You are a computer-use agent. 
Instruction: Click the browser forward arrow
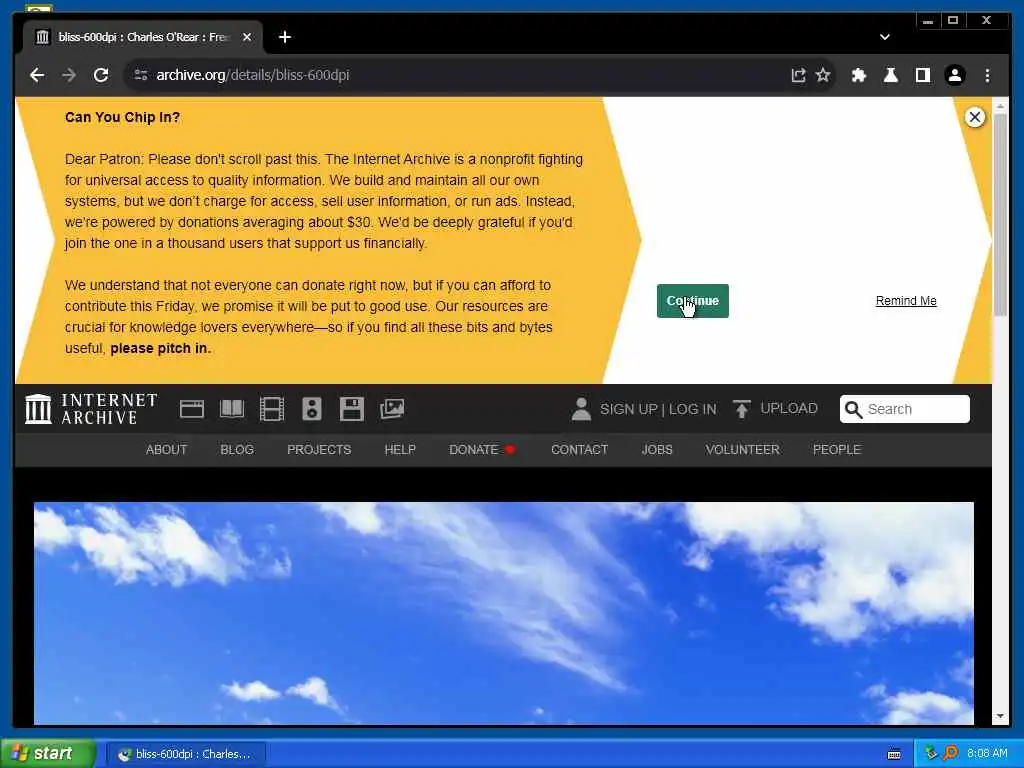69,75
